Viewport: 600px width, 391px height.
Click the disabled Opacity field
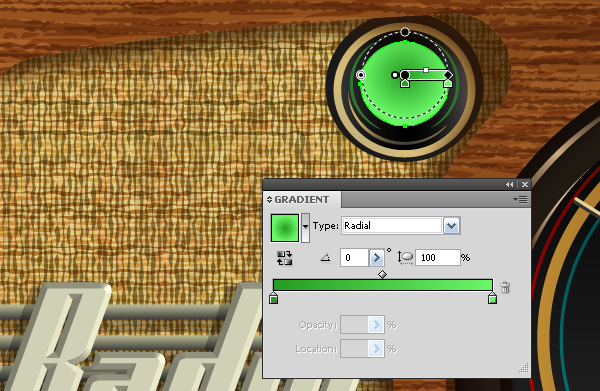click(354, 325)
